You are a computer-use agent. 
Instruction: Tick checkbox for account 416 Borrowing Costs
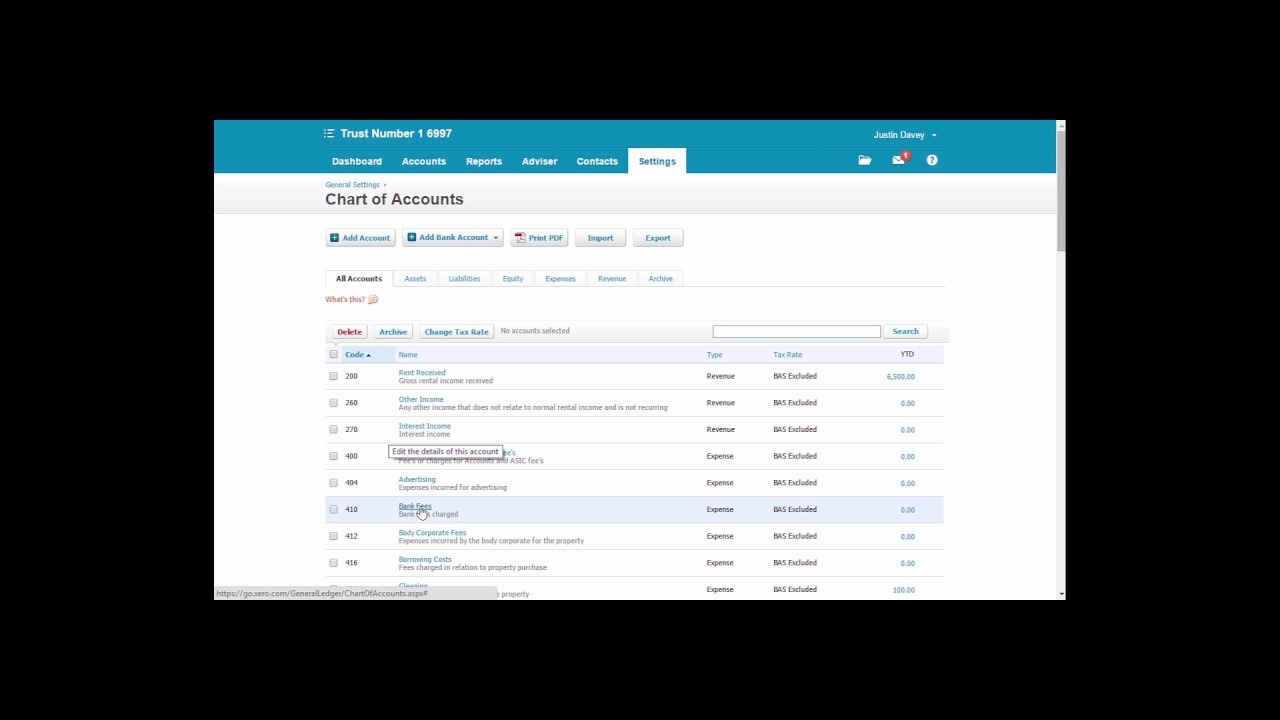tap(334, 563)
